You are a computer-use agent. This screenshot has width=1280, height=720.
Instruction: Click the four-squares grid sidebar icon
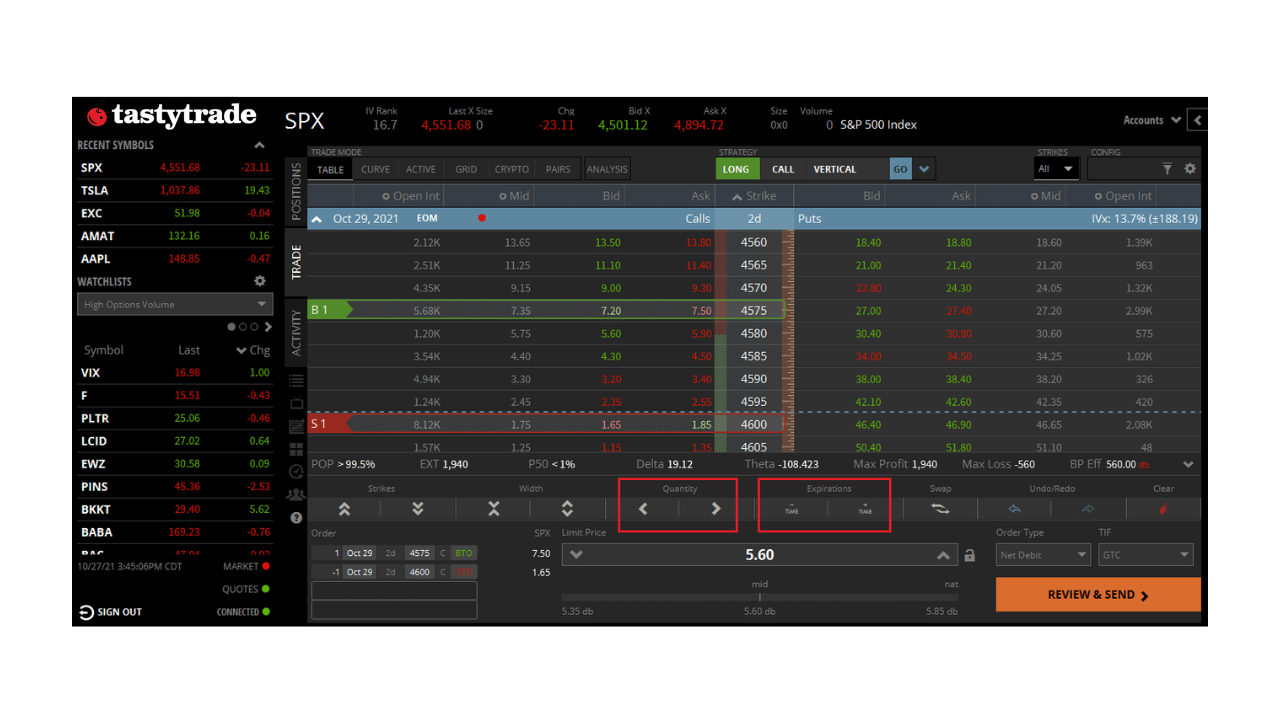click(296, 449)
